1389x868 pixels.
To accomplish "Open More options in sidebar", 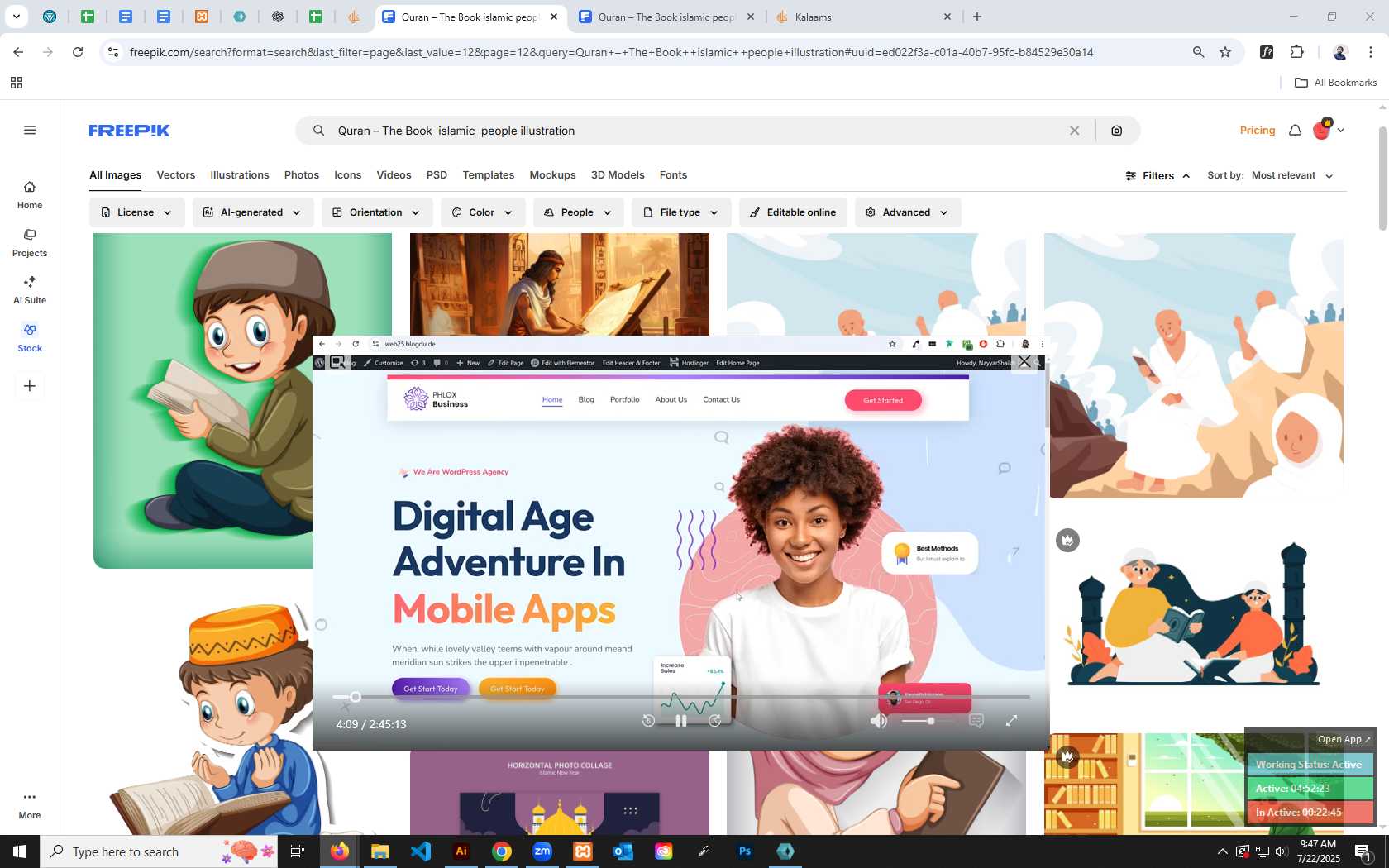I will (30, 805).
